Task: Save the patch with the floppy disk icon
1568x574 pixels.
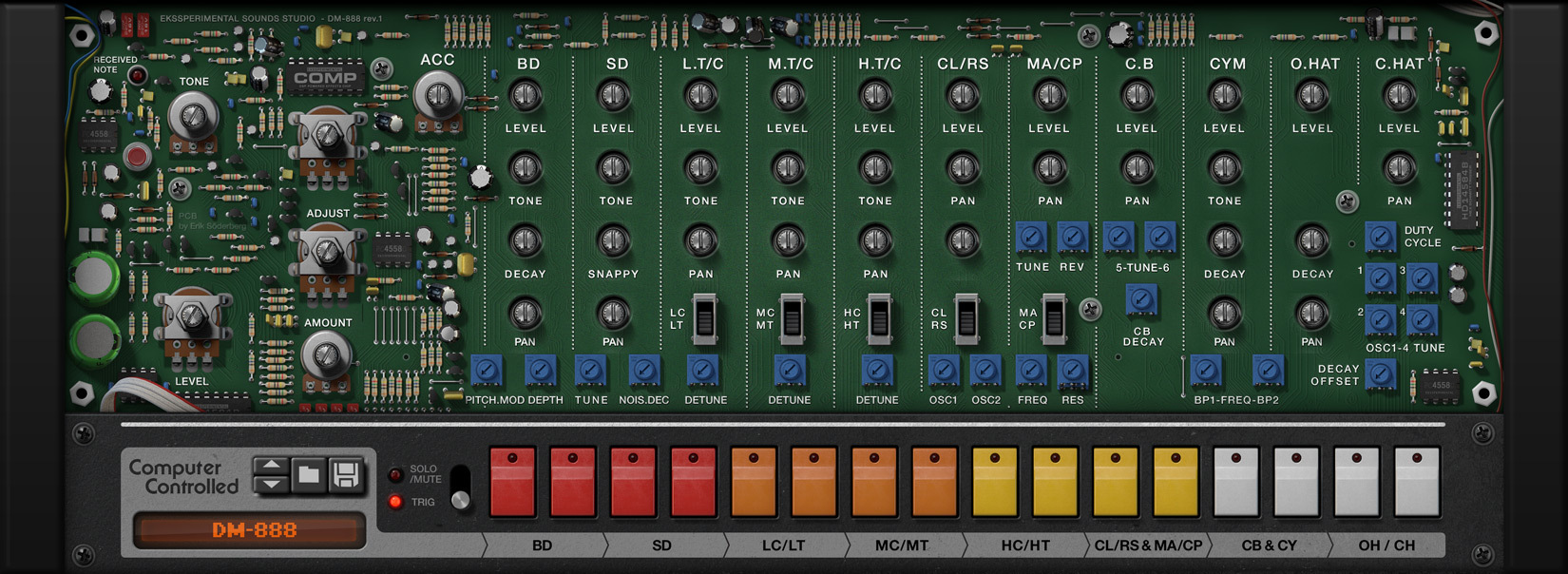Action: point(347,474)
